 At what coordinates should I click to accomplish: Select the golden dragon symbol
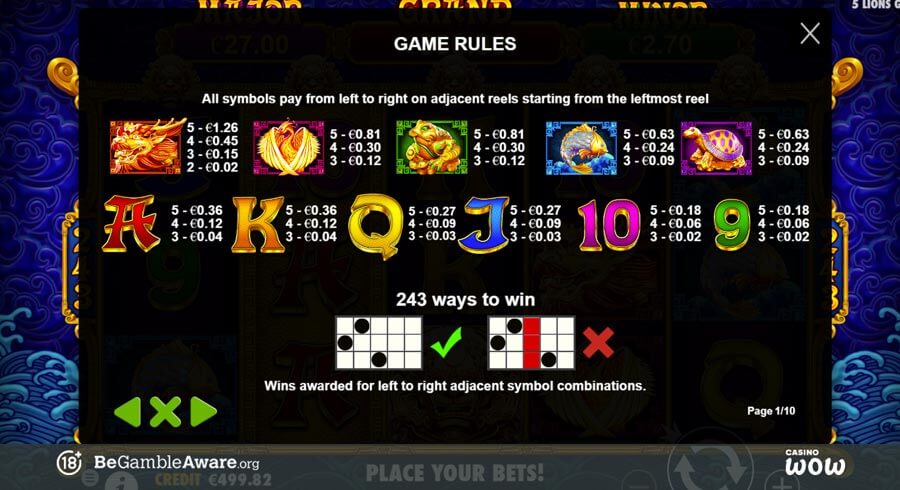148,146
